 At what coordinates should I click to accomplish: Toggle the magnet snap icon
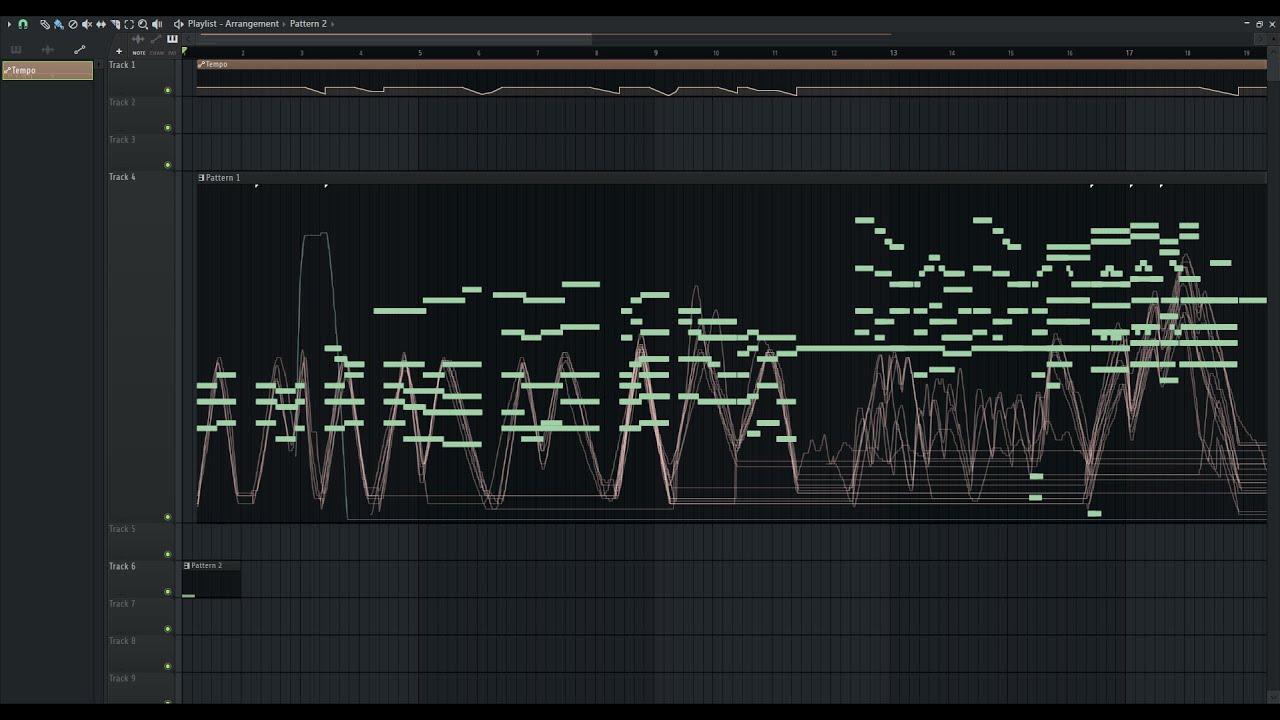[23, 24]
